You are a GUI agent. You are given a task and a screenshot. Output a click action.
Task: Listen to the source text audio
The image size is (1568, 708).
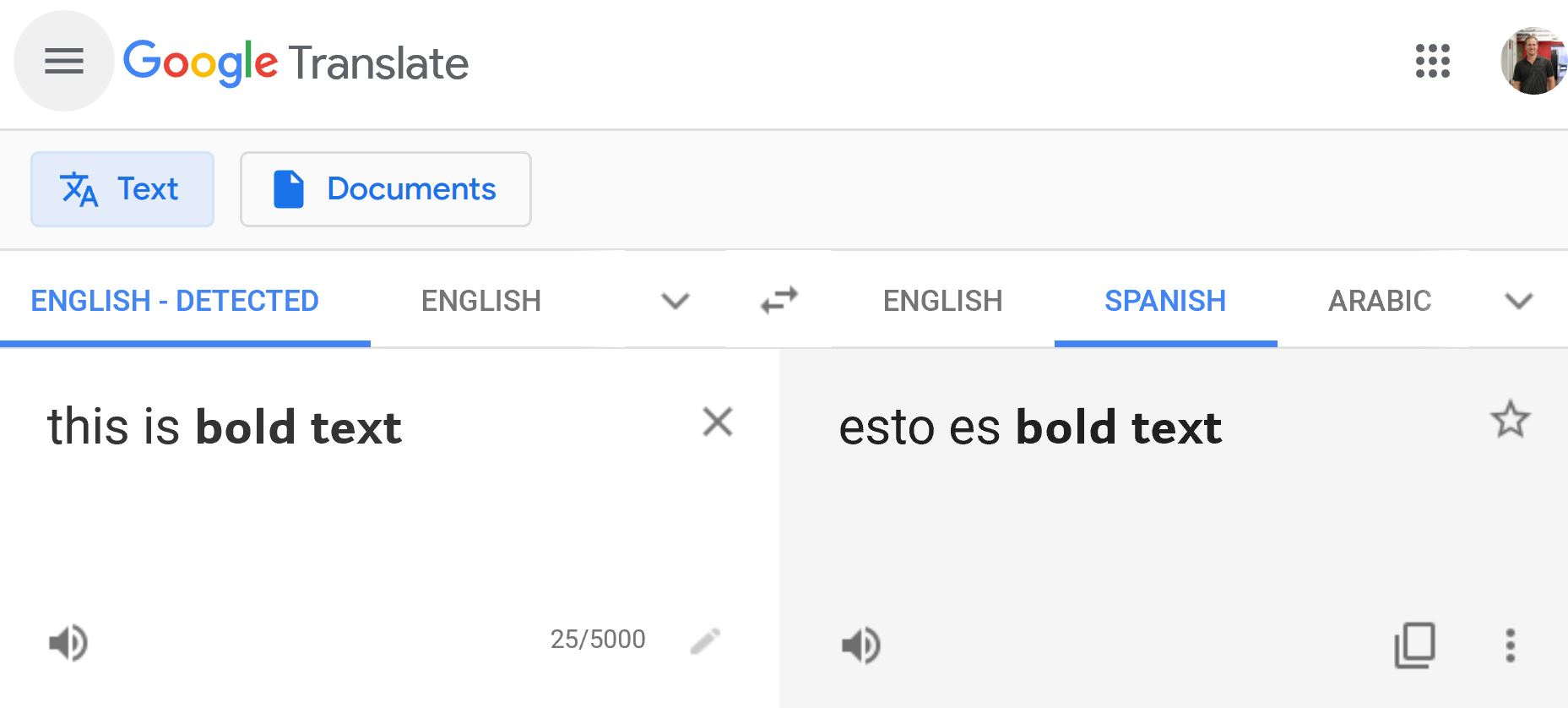point(68,643)
